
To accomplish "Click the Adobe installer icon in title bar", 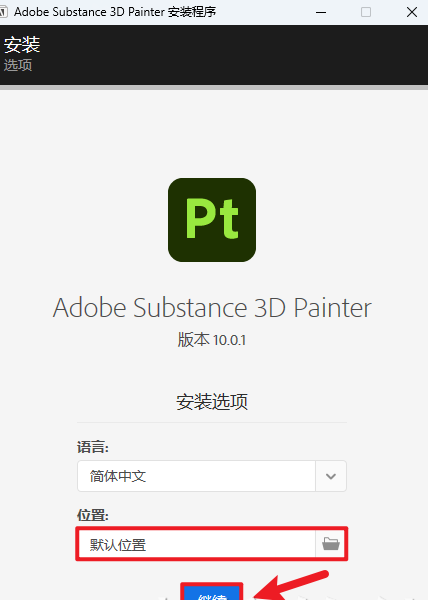I will (x=3, y=12).
